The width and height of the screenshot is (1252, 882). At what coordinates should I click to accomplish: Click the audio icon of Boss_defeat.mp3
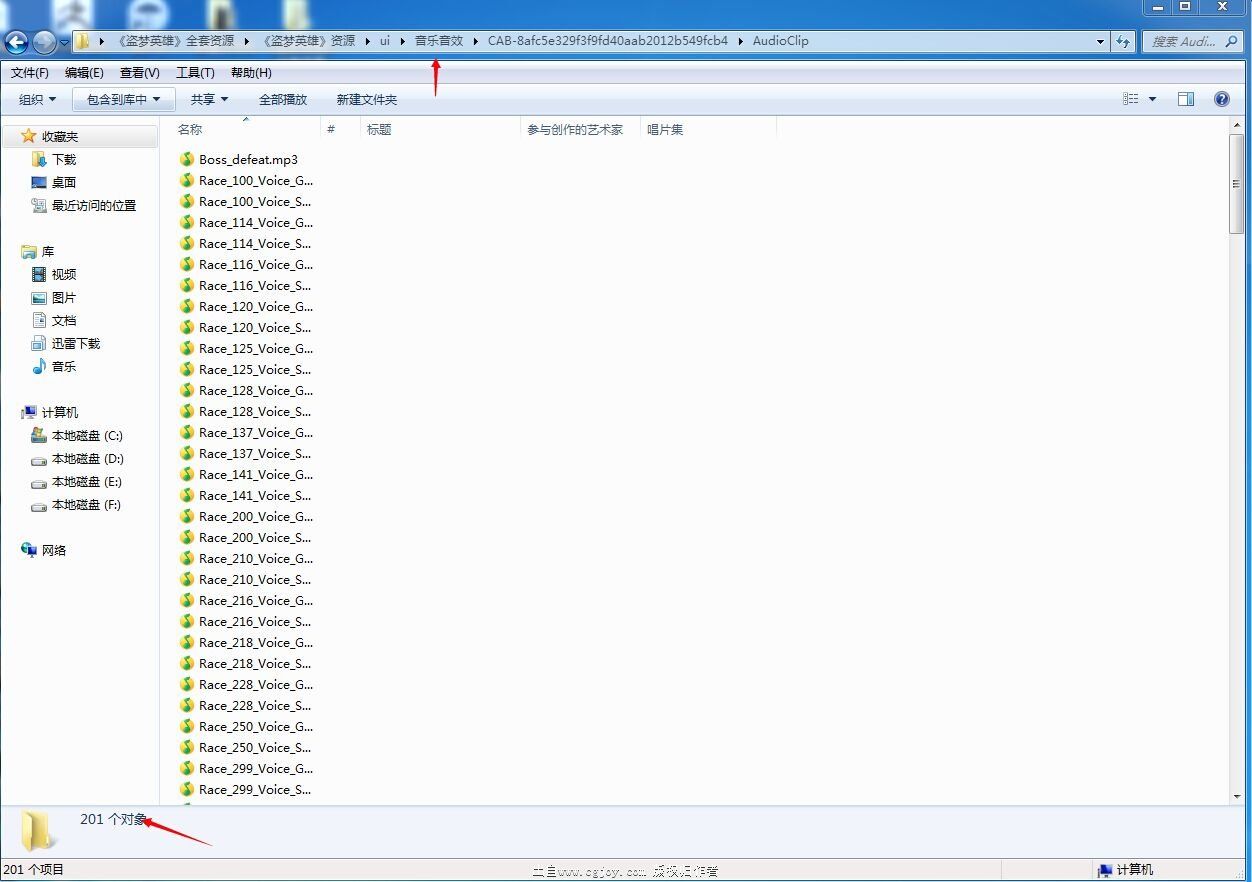187,159
